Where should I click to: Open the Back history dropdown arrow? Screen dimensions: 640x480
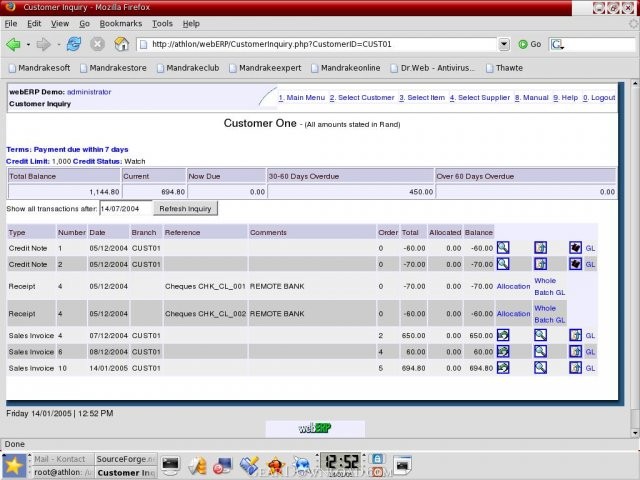pyautogui.click(x=28, y=44)
